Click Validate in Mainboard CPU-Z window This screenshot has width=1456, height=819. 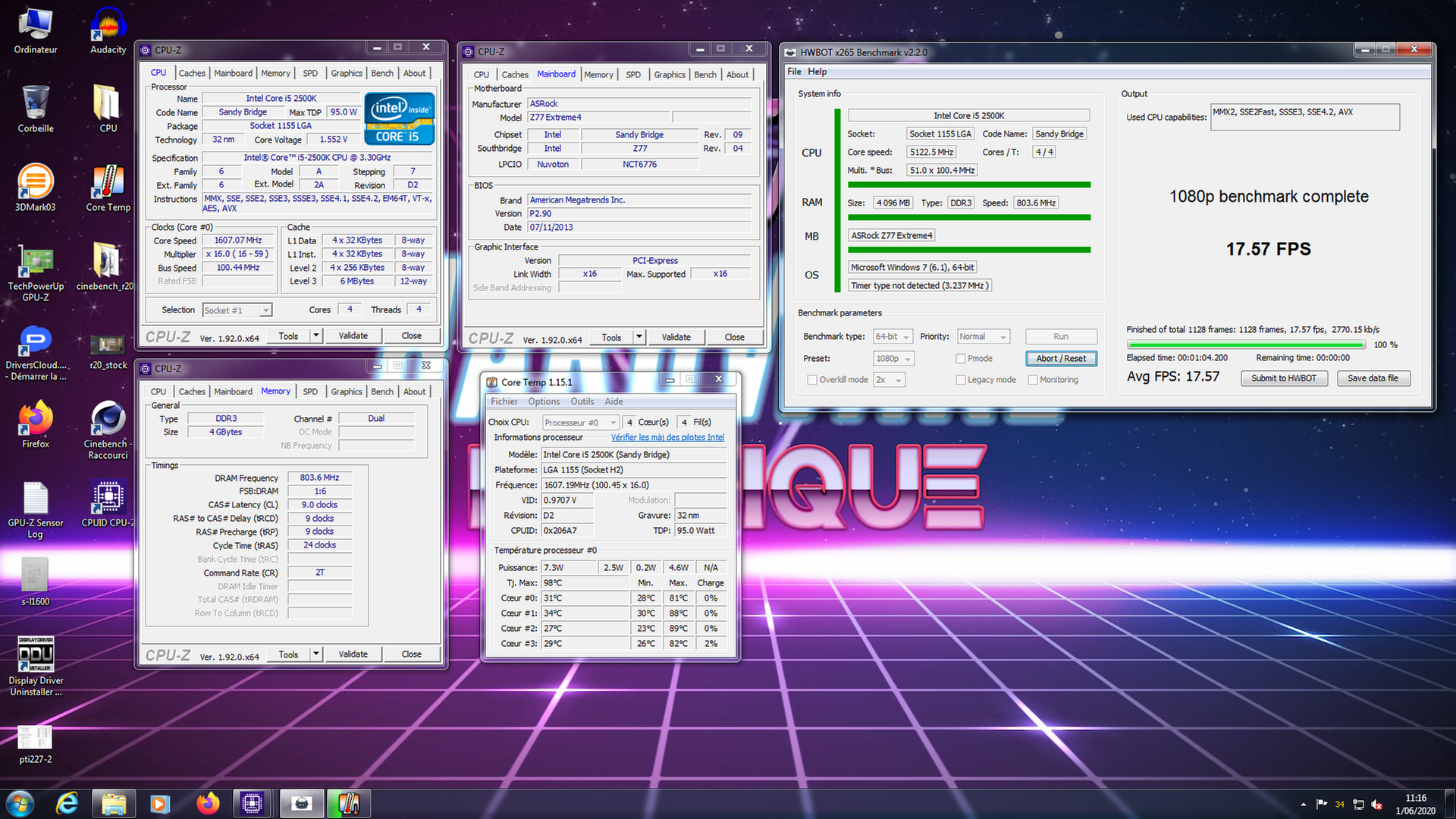click(x=676, y=337)
